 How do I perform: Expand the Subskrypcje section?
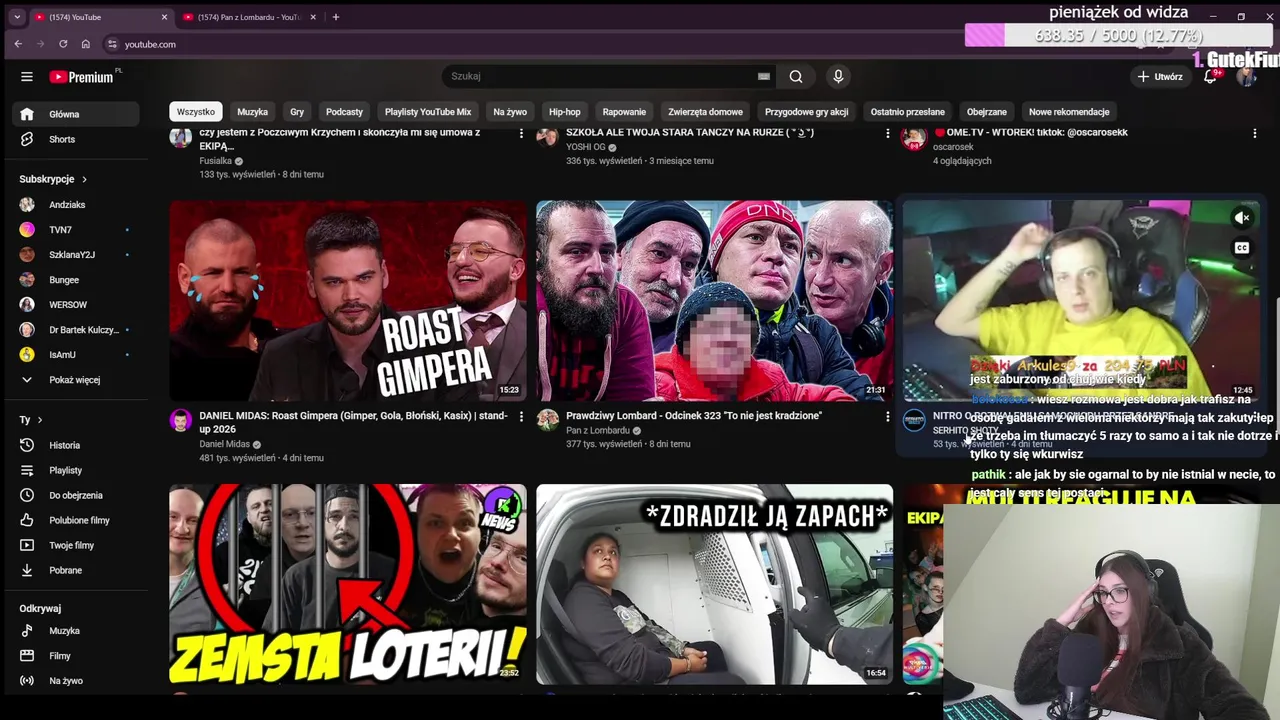[x=53, y=179]
